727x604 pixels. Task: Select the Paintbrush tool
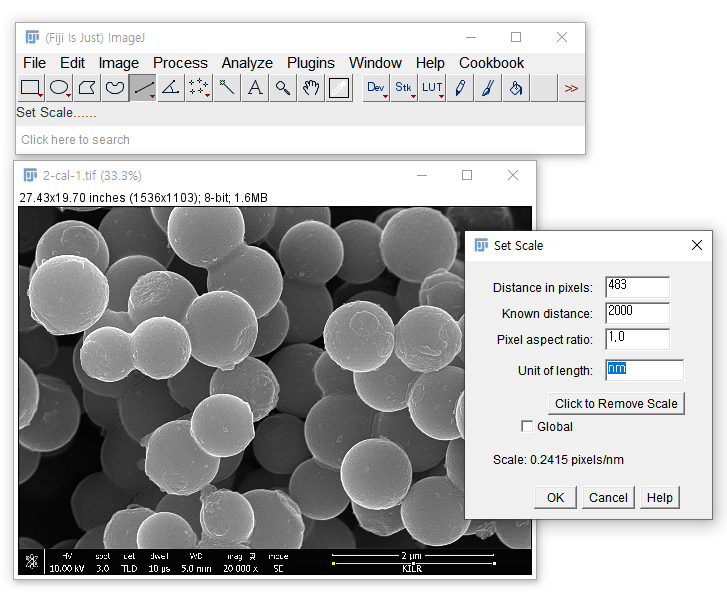tap(488, 88)
